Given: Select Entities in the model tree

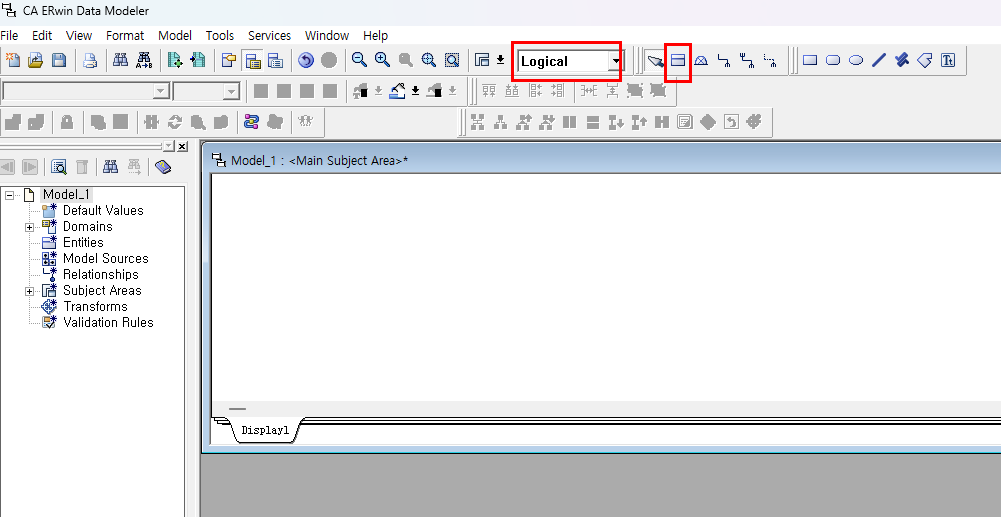Looking at the screenshot, I should [83, 243].
